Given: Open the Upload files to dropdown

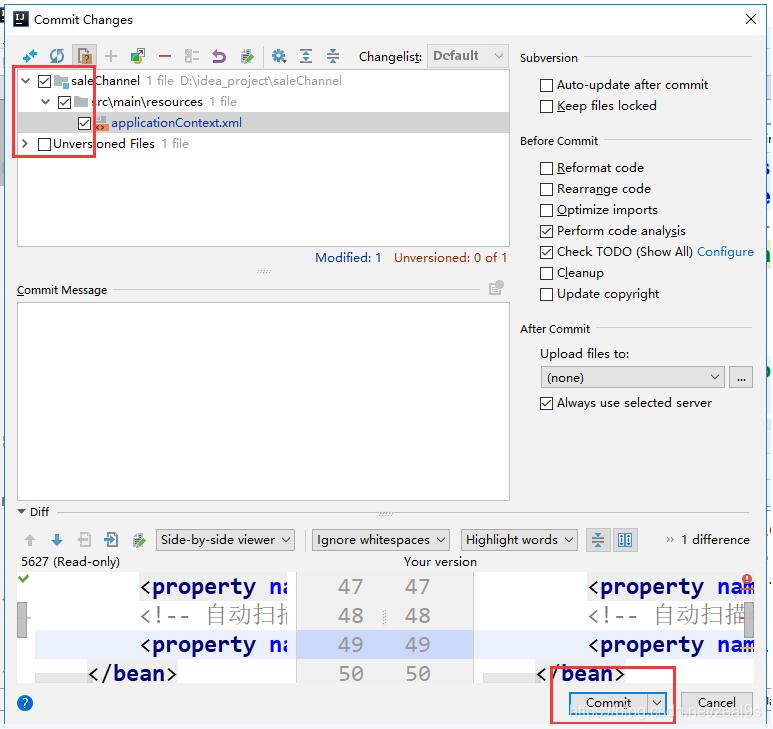Looking at the screenshot, I should pos(631,377).
